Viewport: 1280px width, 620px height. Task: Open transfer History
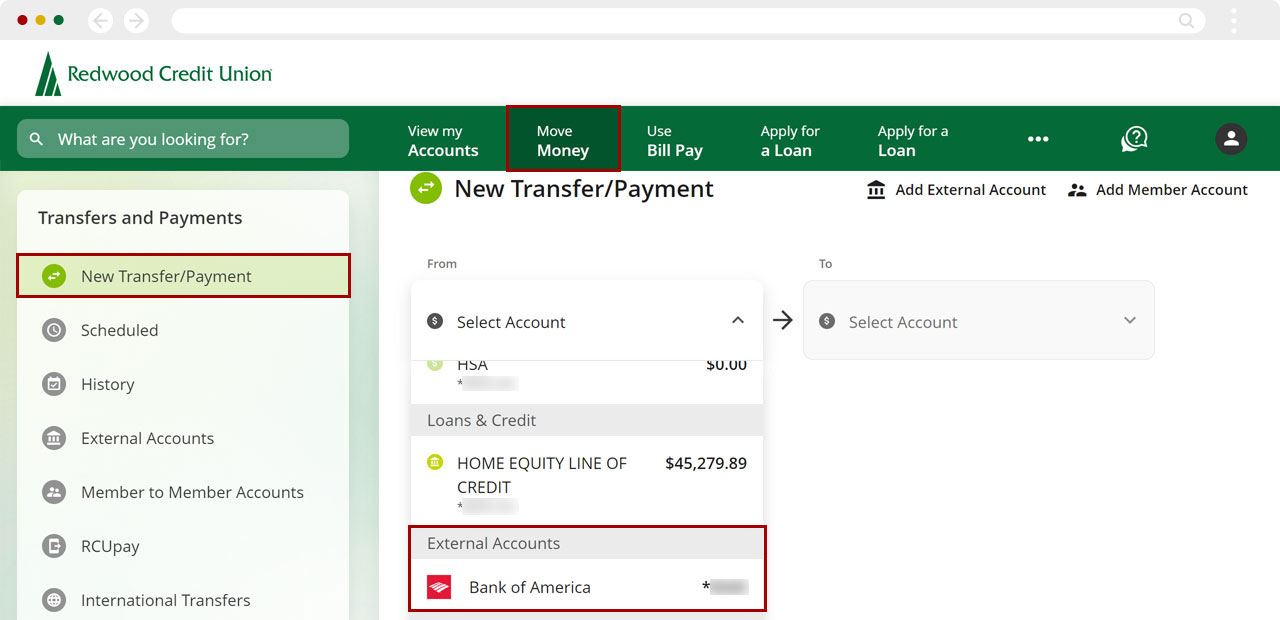[x=183, y=384]
